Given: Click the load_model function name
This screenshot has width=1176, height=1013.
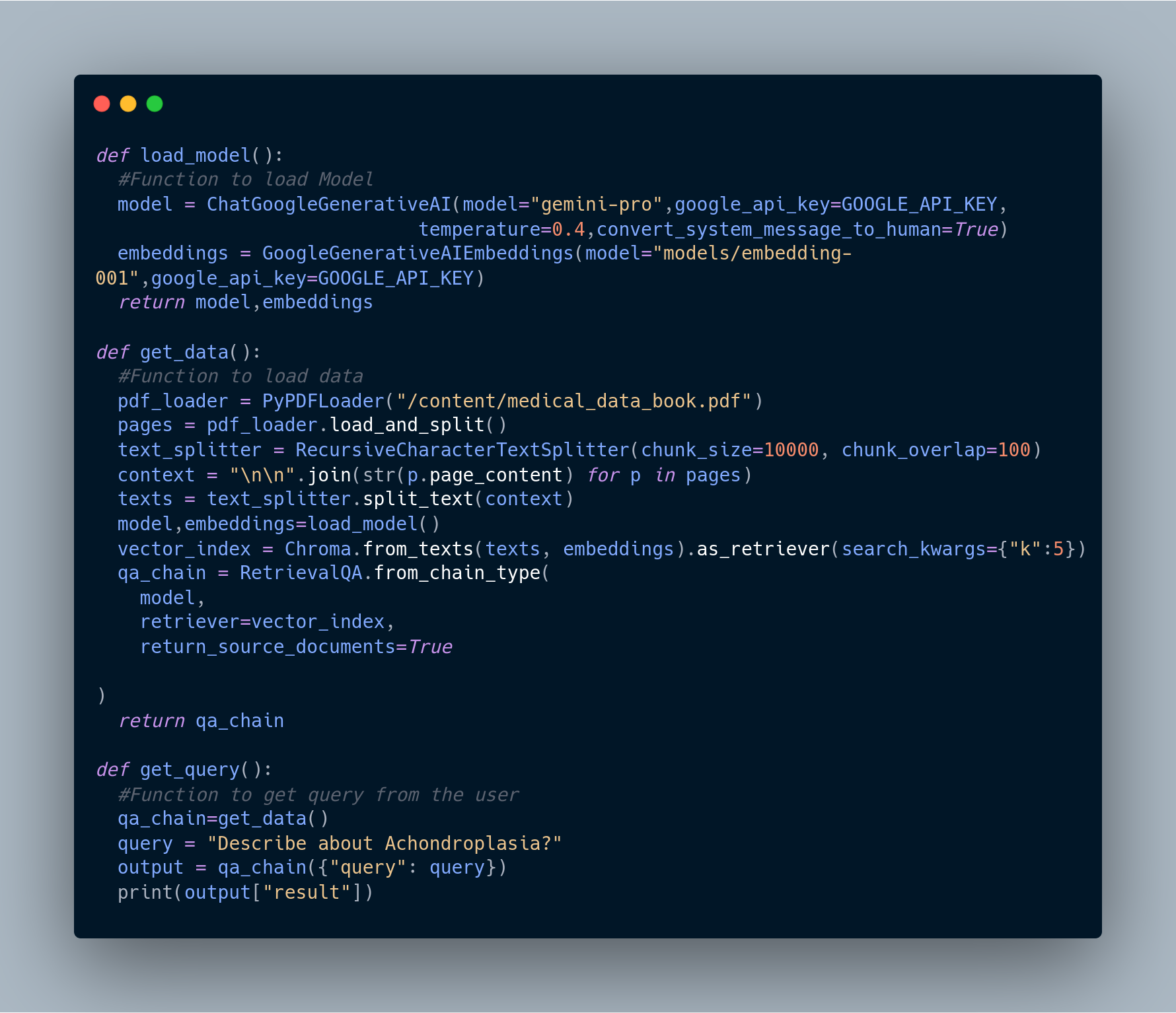Looking at the screenshot, I should (x=196, y=156).
